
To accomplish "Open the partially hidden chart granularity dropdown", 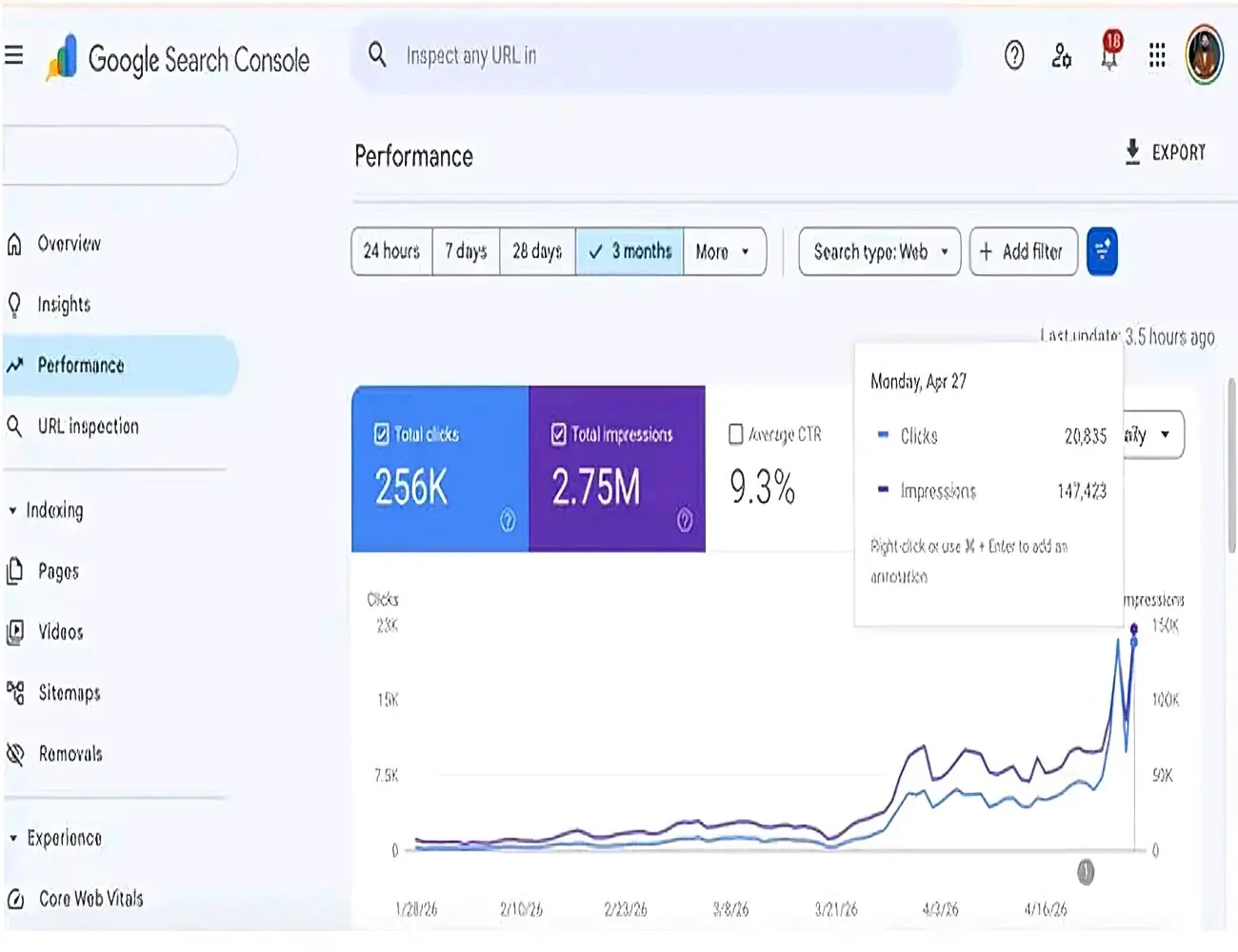I will (x=1153, y=435).
